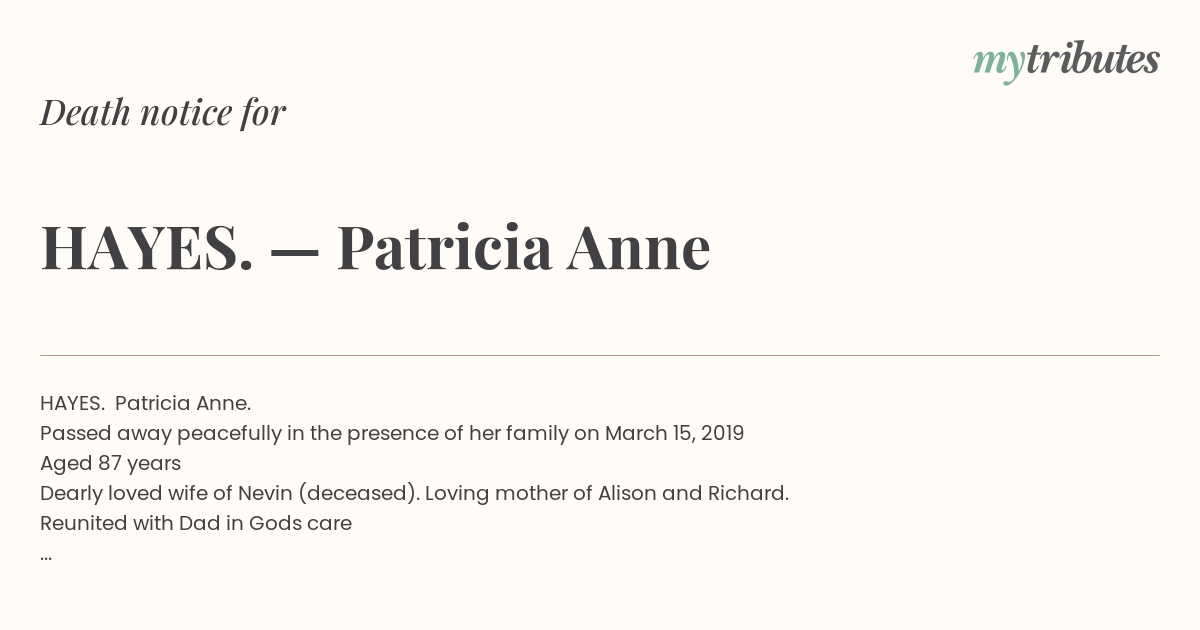Image resolution: width=1200 pixels, height=630 pixels.
Task: Click the body line "HAYES. Patricia Anne."
Action: coord(145,403)
